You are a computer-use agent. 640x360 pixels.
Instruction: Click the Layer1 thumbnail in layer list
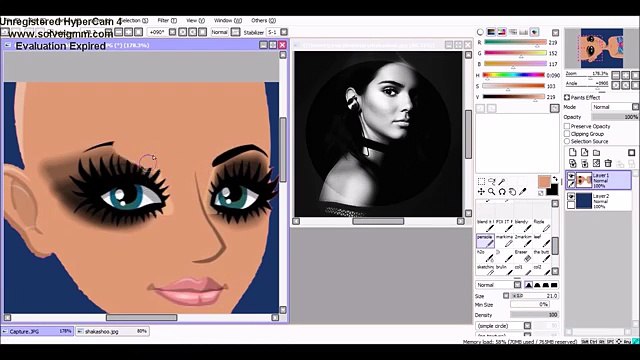click(584, 180)
